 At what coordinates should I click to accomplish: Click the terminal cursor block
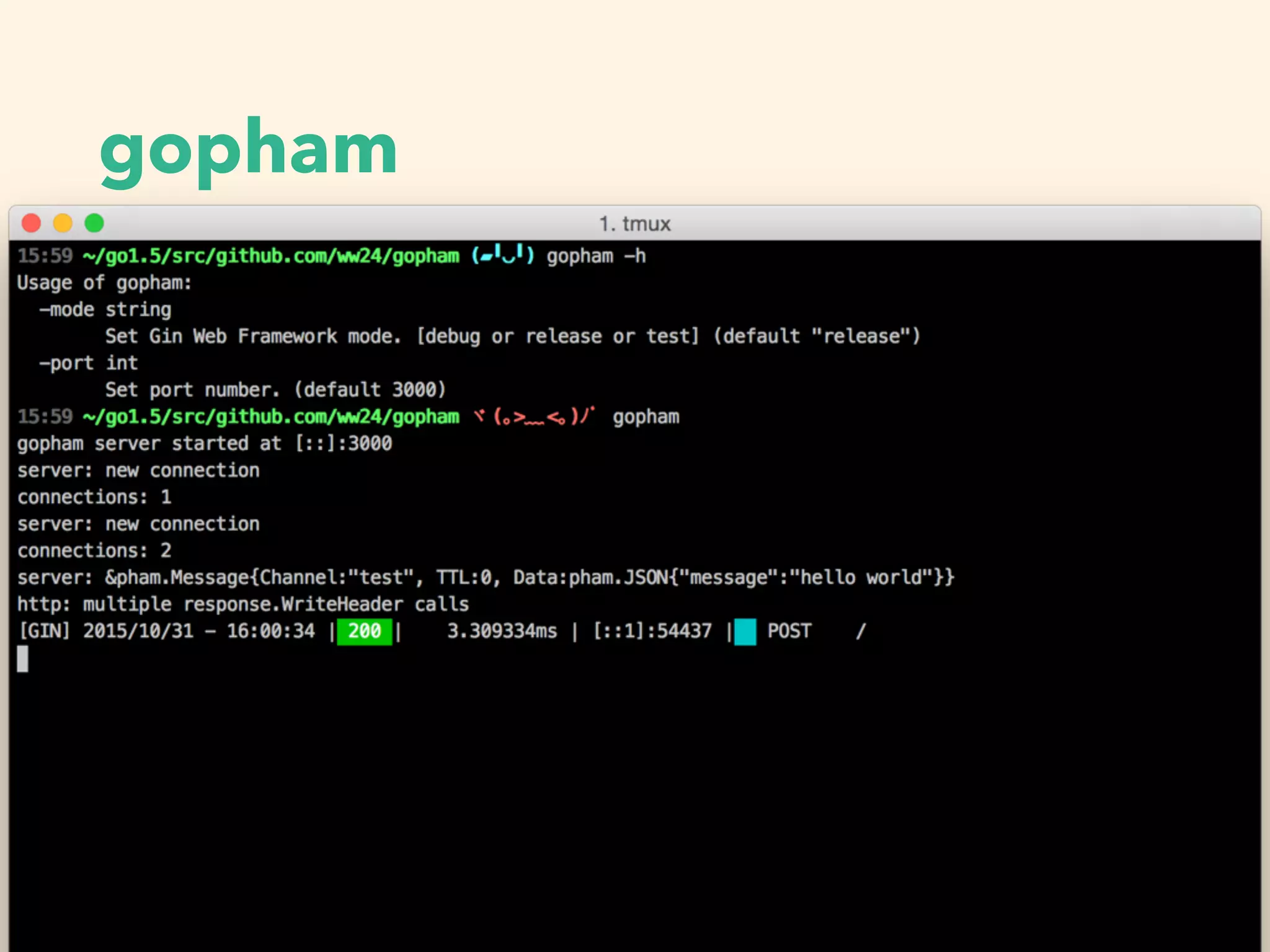click(22, 658)
